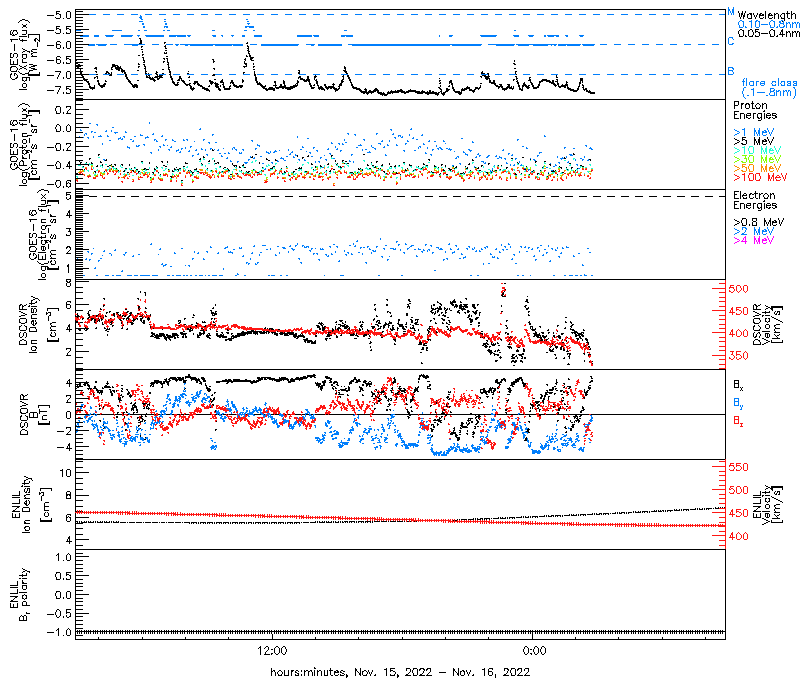Click the GOES-16 Electron flux axis label
800x680 pixels.
click(43, 236)
